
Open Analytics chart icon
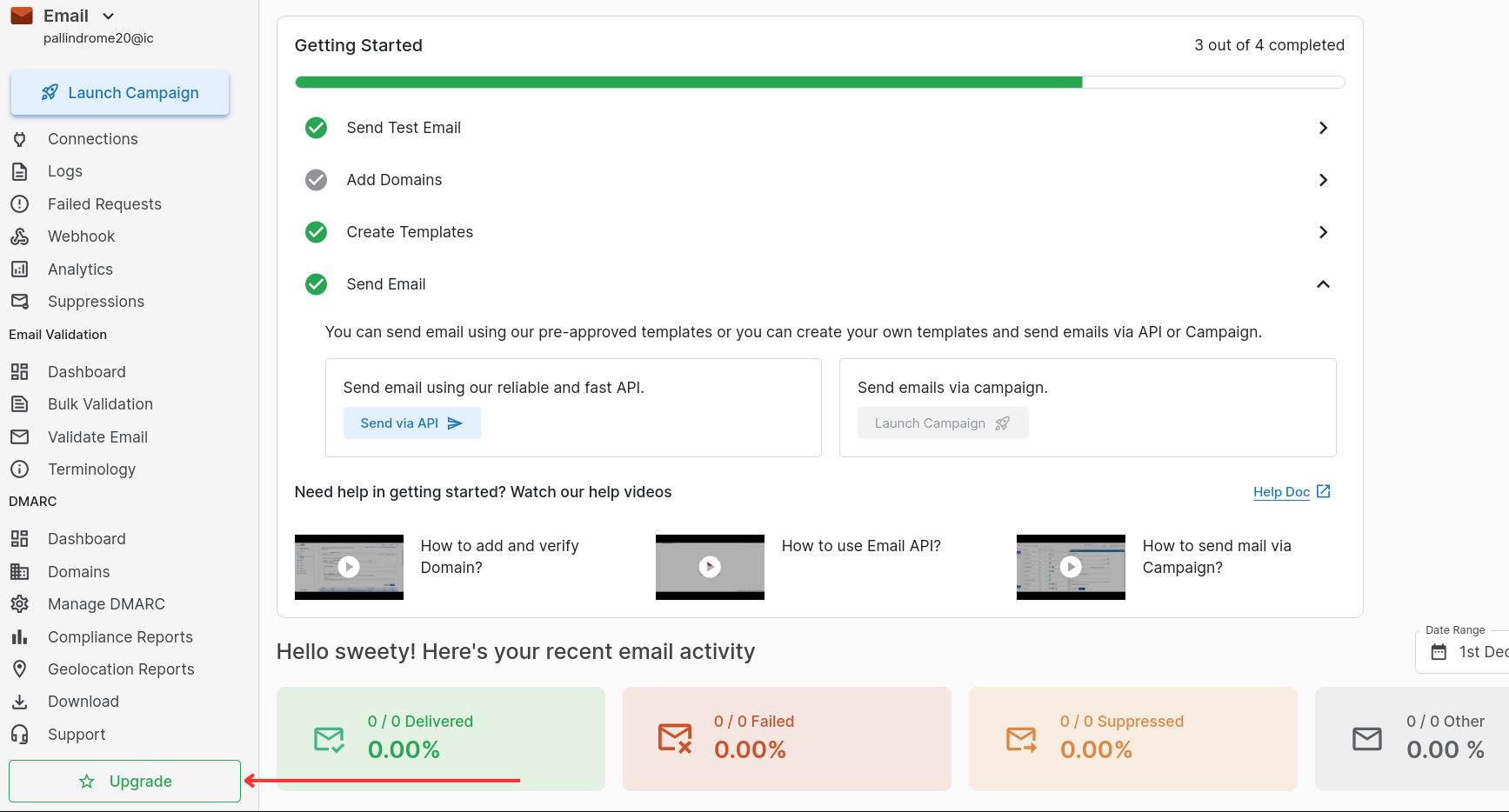click(19, 270)
